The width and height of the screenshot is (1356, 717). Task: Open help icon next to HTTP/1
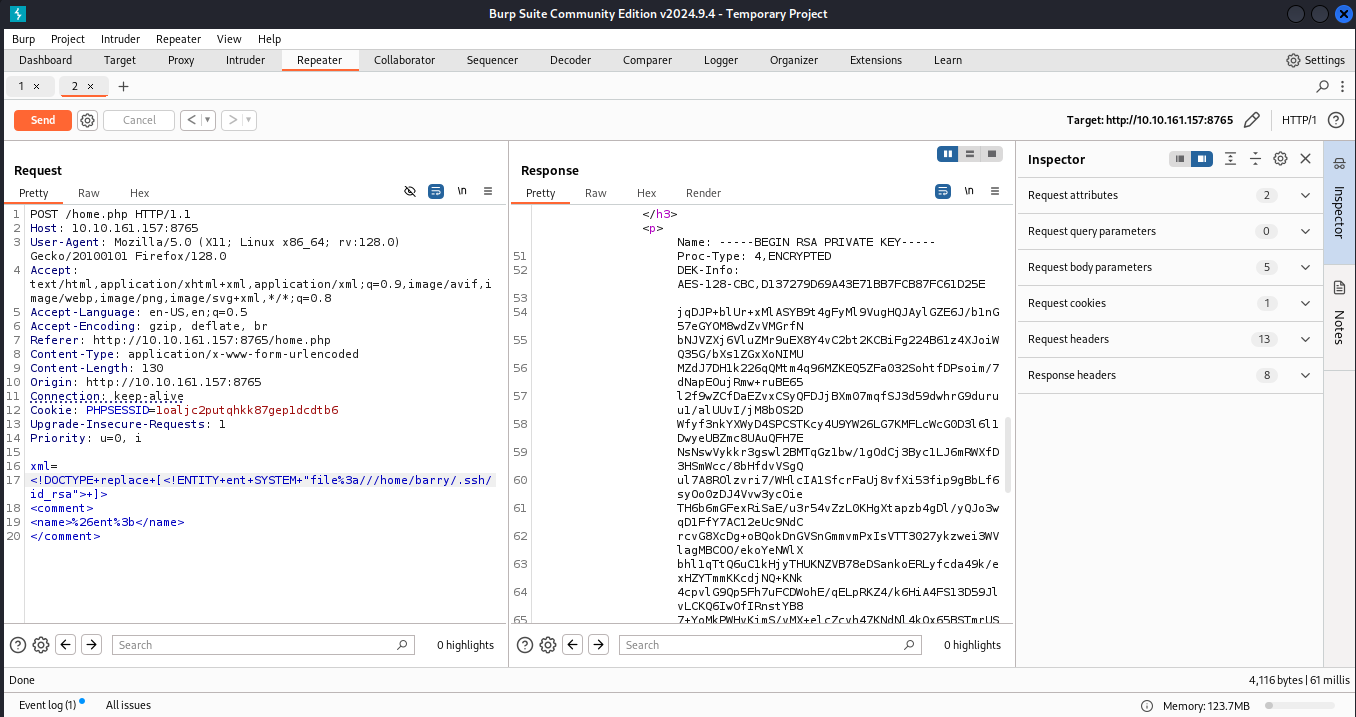click(x=1335, y=120)
